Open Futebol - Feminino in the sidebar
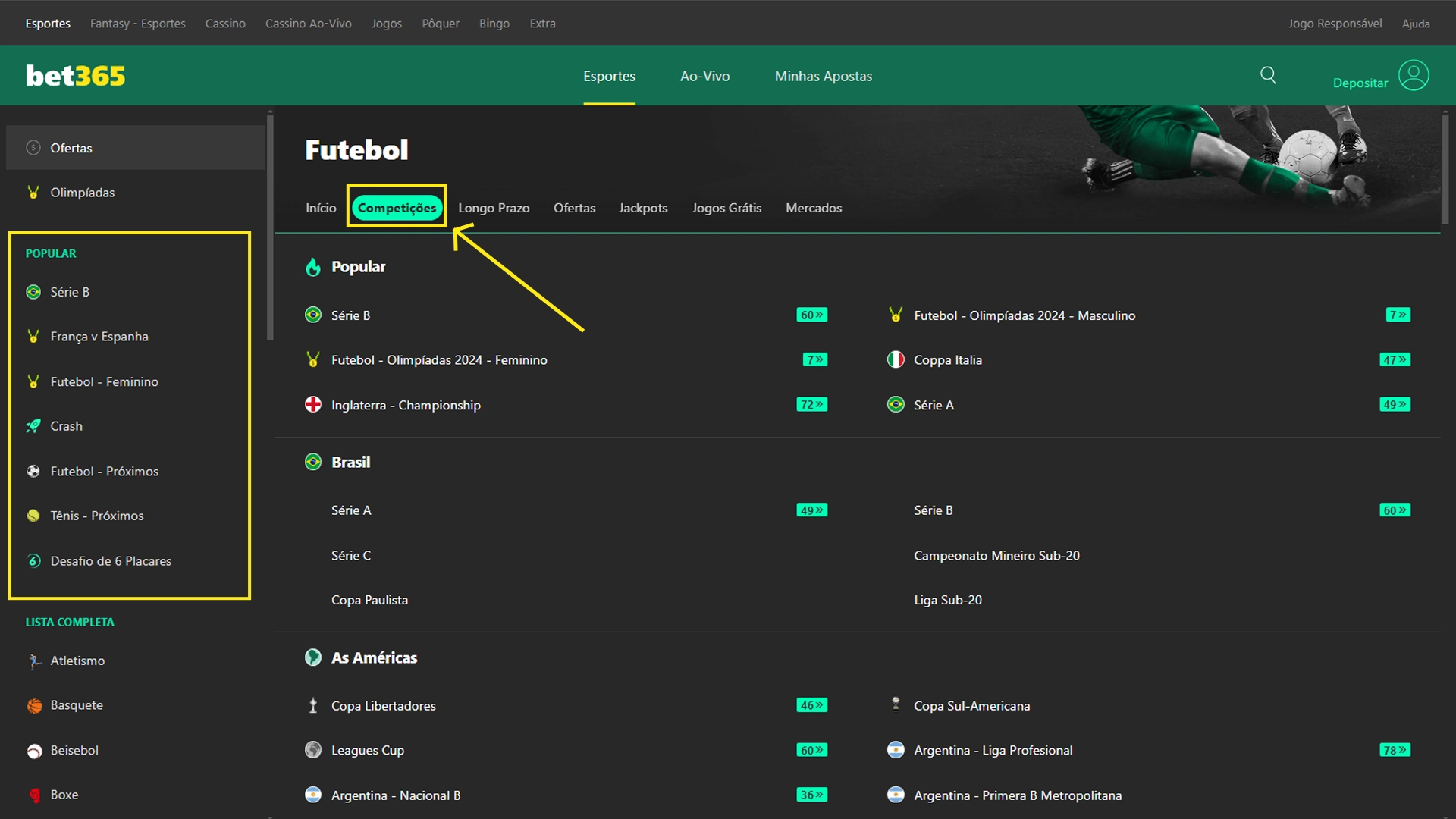The image size is (1456, 819). 104,381
